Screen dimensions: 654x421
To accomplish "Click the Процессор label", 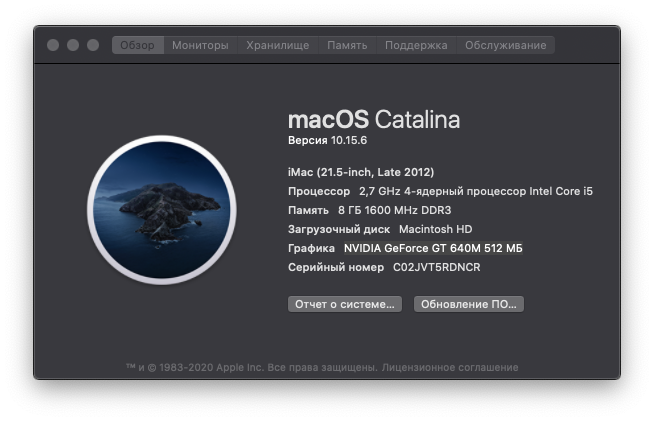I will click(319, 192).
